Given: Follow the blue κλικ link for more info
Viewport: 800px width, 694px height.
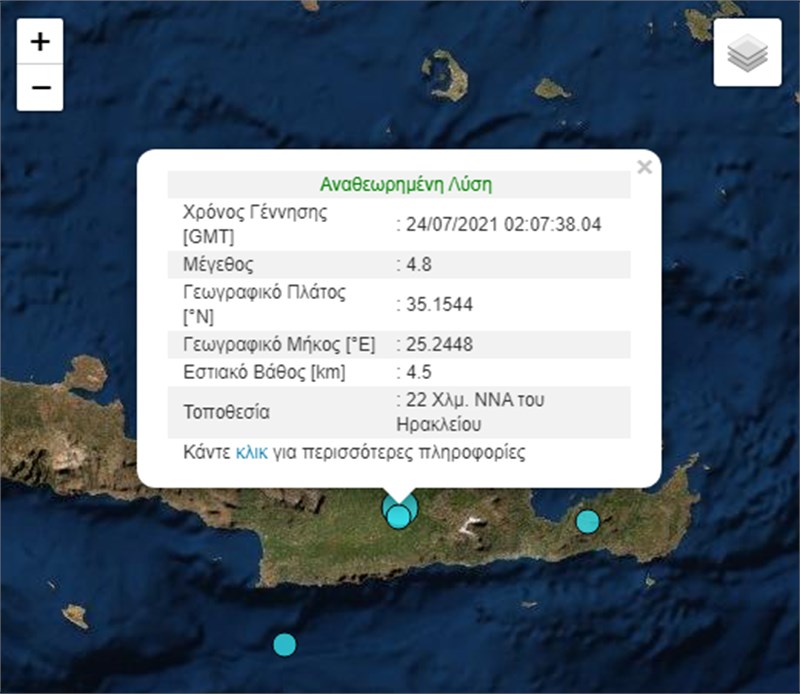Looking at the screenshot, I should point(250,452).
